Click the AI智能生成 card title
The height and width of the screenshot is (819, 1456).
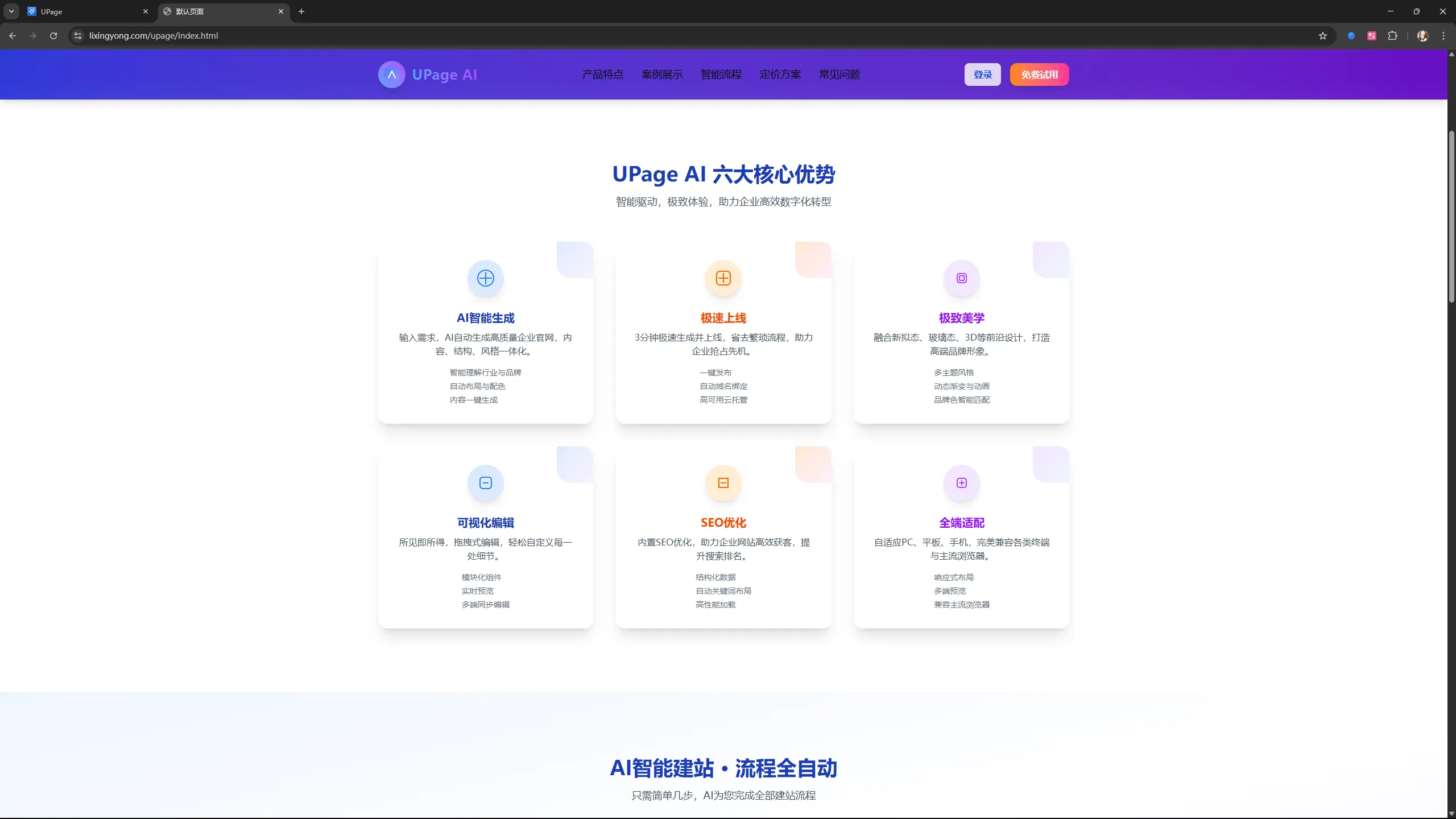tap(485, 318)
